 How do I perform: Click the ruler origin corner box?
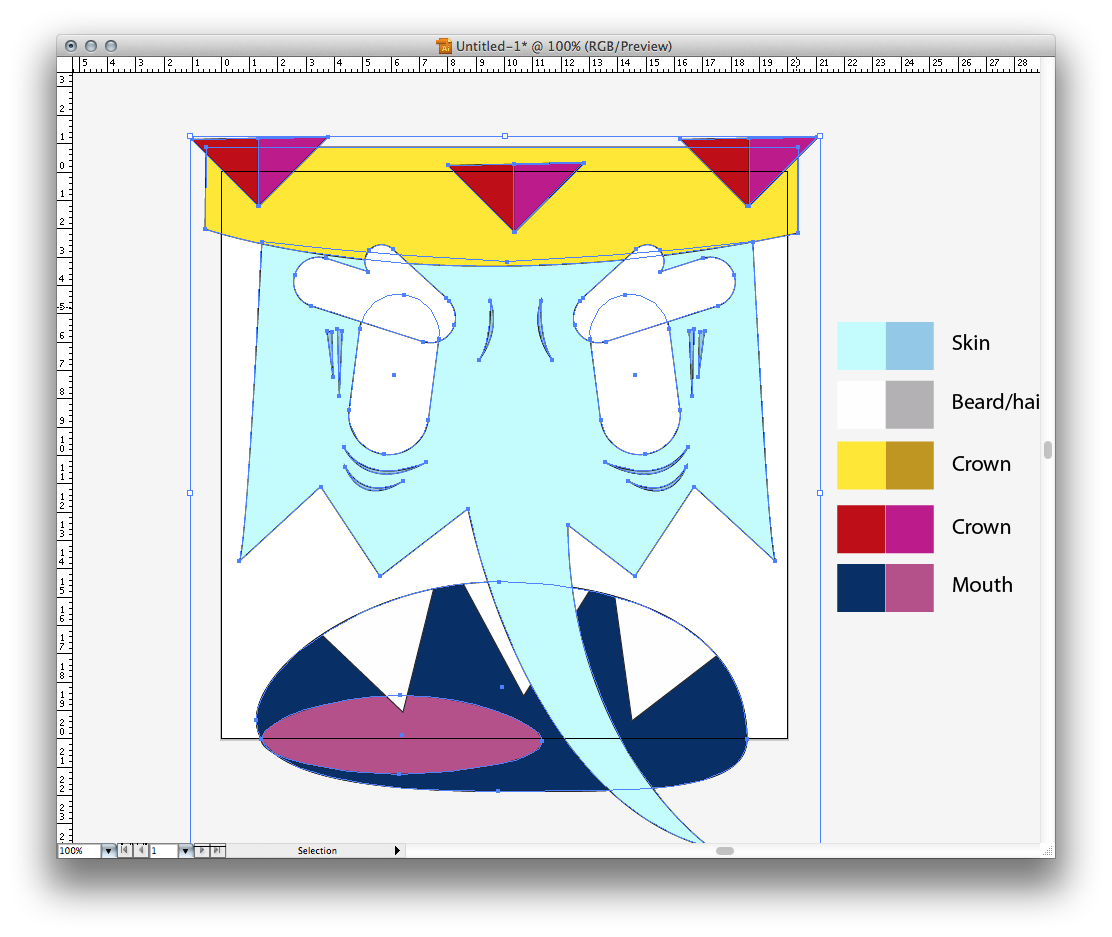click(x=65, y=63)
